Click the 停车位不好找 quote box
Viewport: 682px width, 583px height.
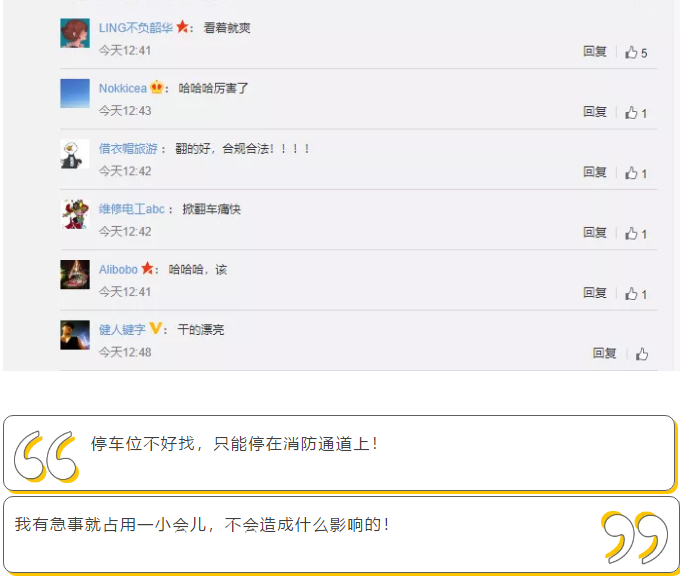339,453
